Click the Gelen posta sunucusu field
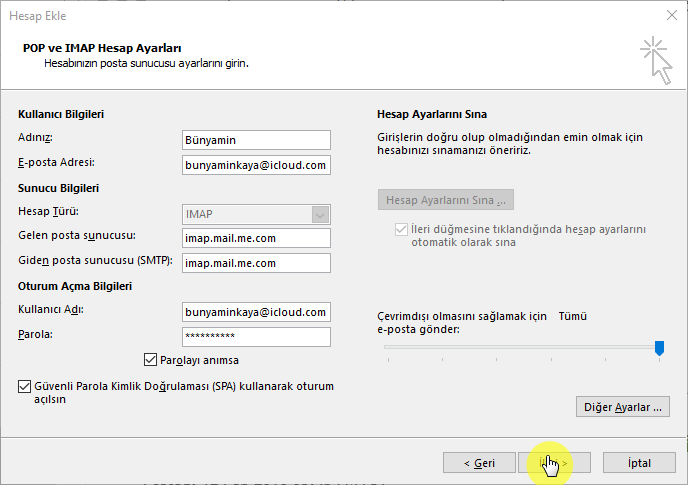The image size is (688, 485). pyautogui.click(x=256, y=238)
